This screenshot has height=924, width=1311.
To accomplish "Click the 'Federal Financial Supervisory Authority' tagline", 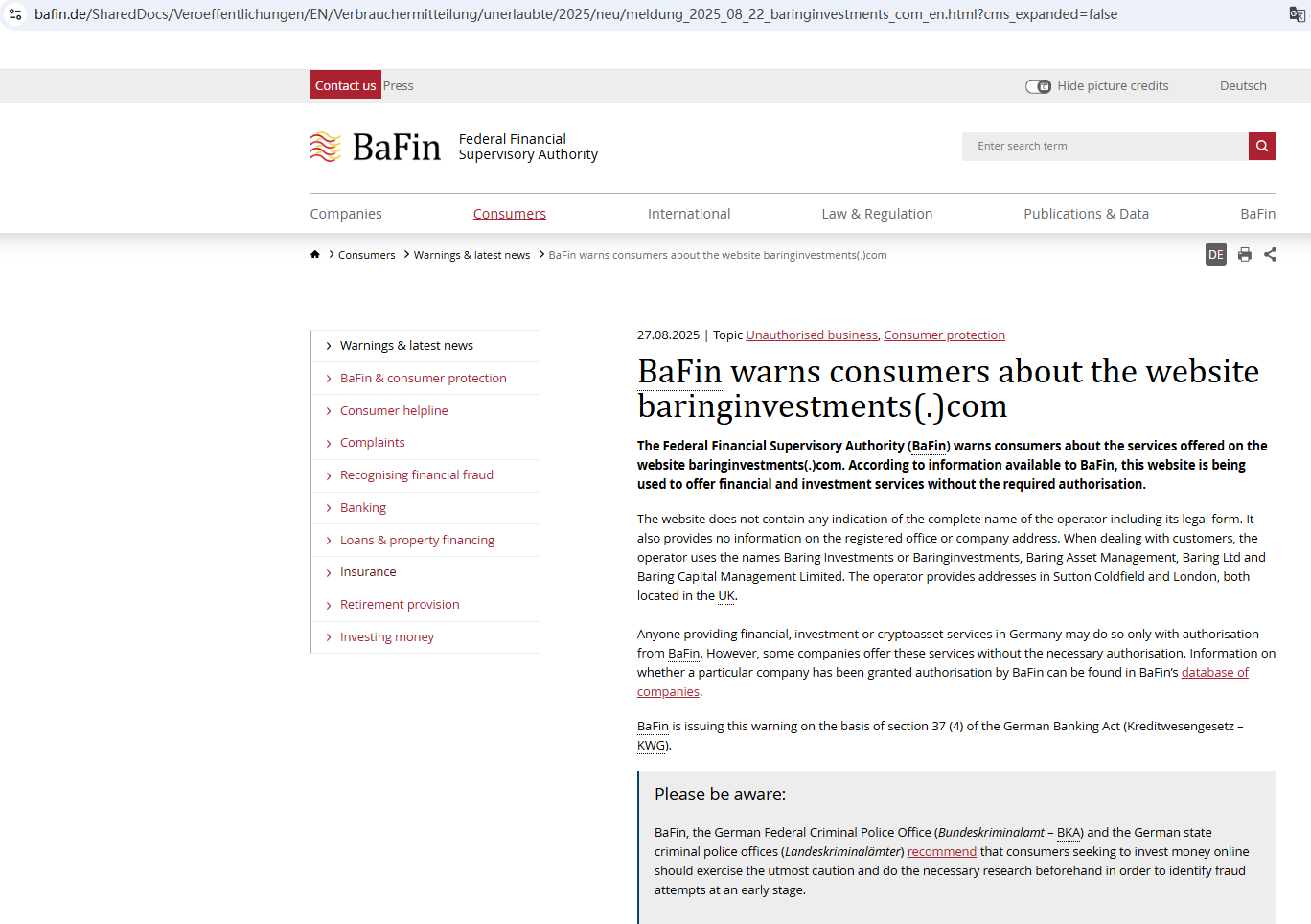I will click(x=528, y=147).
